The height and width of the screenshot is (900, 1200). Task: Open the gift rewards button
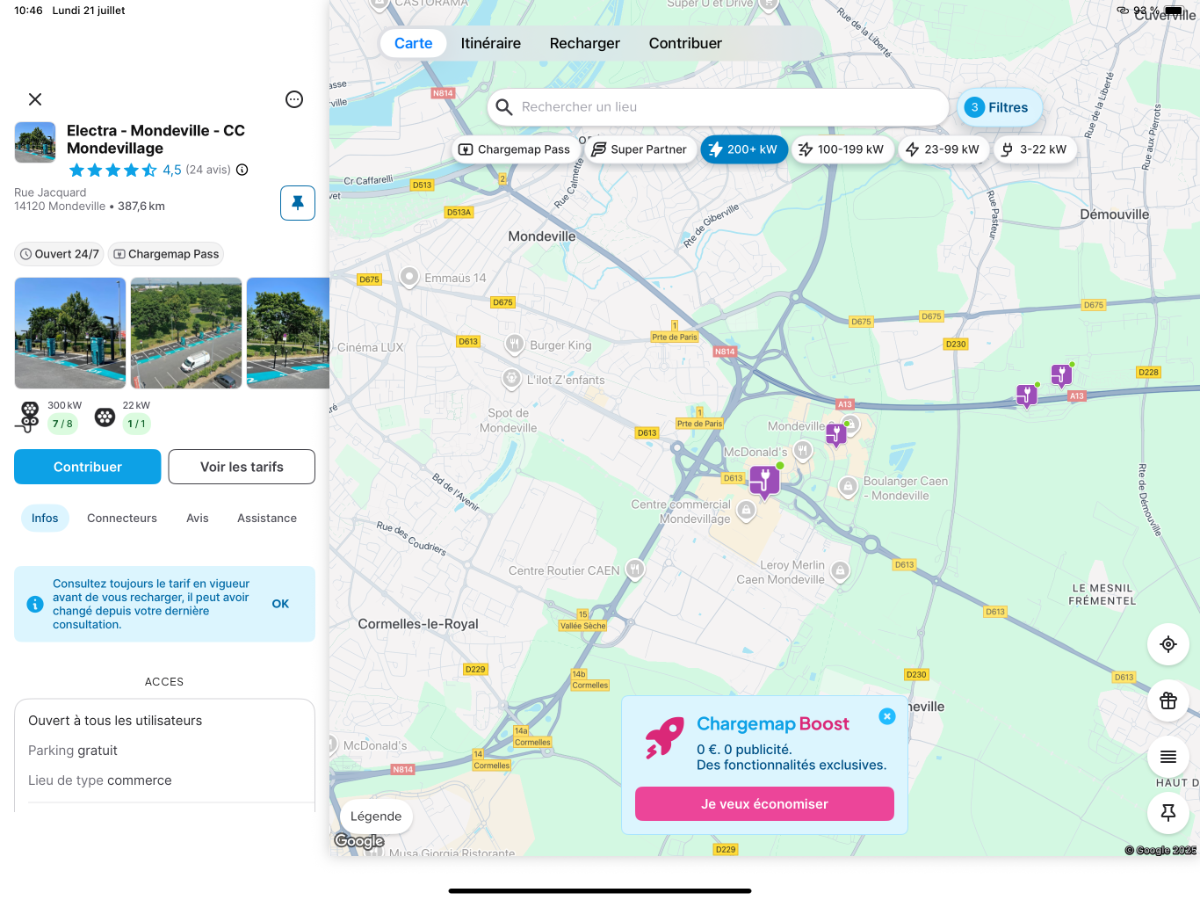click(x=1168, y=700)
